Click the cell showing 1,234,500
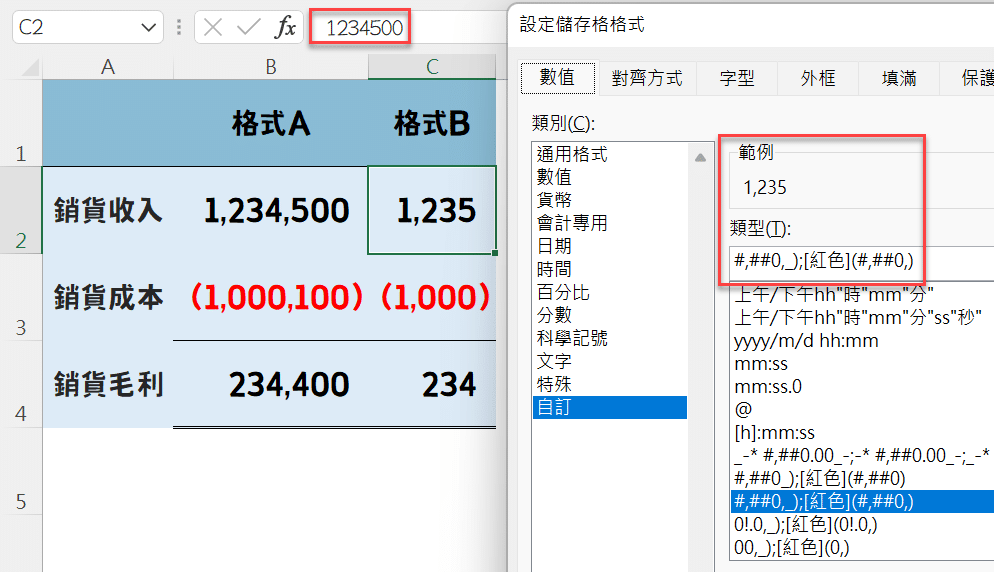This screenshot has width=994, height=572. click(271, 211)
